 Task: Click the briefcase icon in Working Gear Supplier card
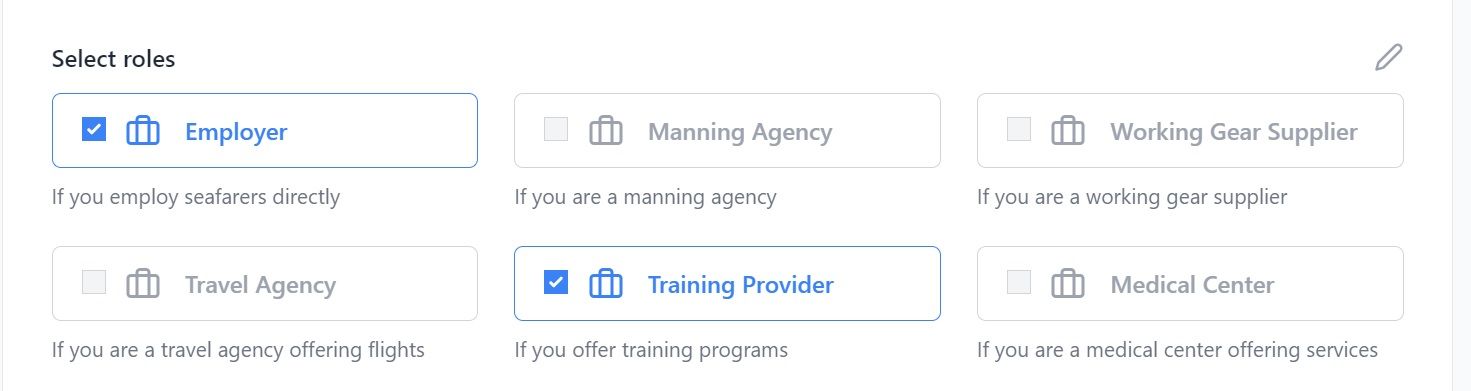click(x=1068, y=131)
